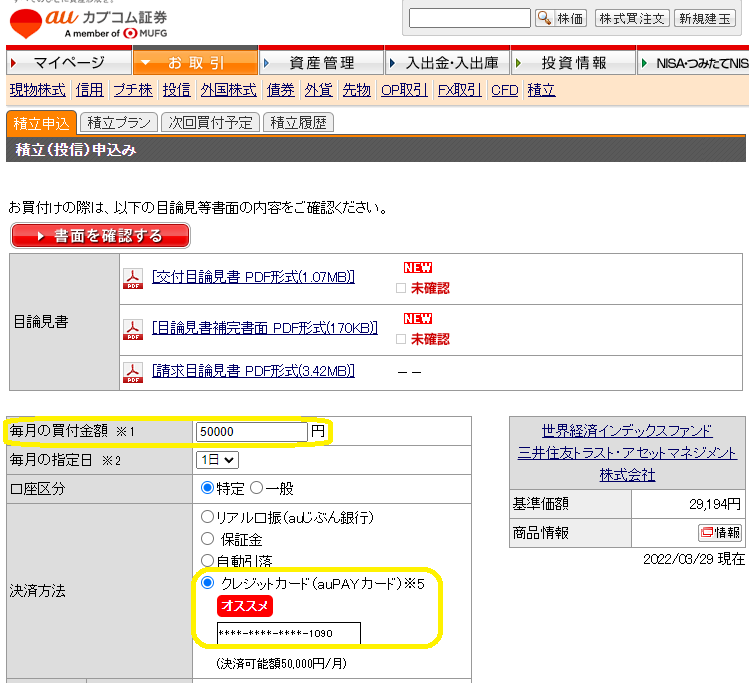Click the 新規建玉 button
The width and height of the screenshot is (749, 683).
click(x=705, y=19)
